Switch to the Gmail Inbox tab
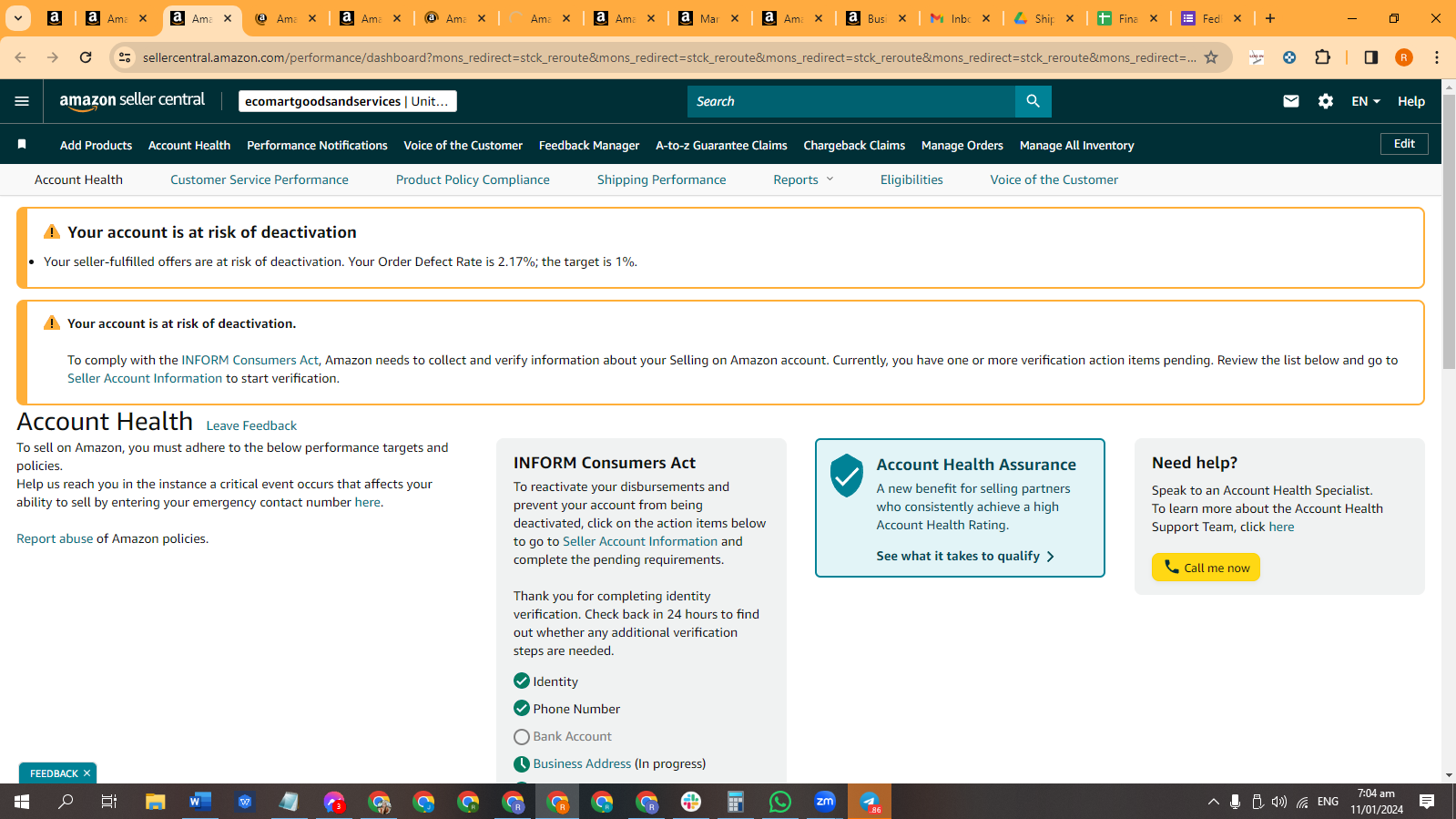 pyautogui.click(x=961, y=18)
